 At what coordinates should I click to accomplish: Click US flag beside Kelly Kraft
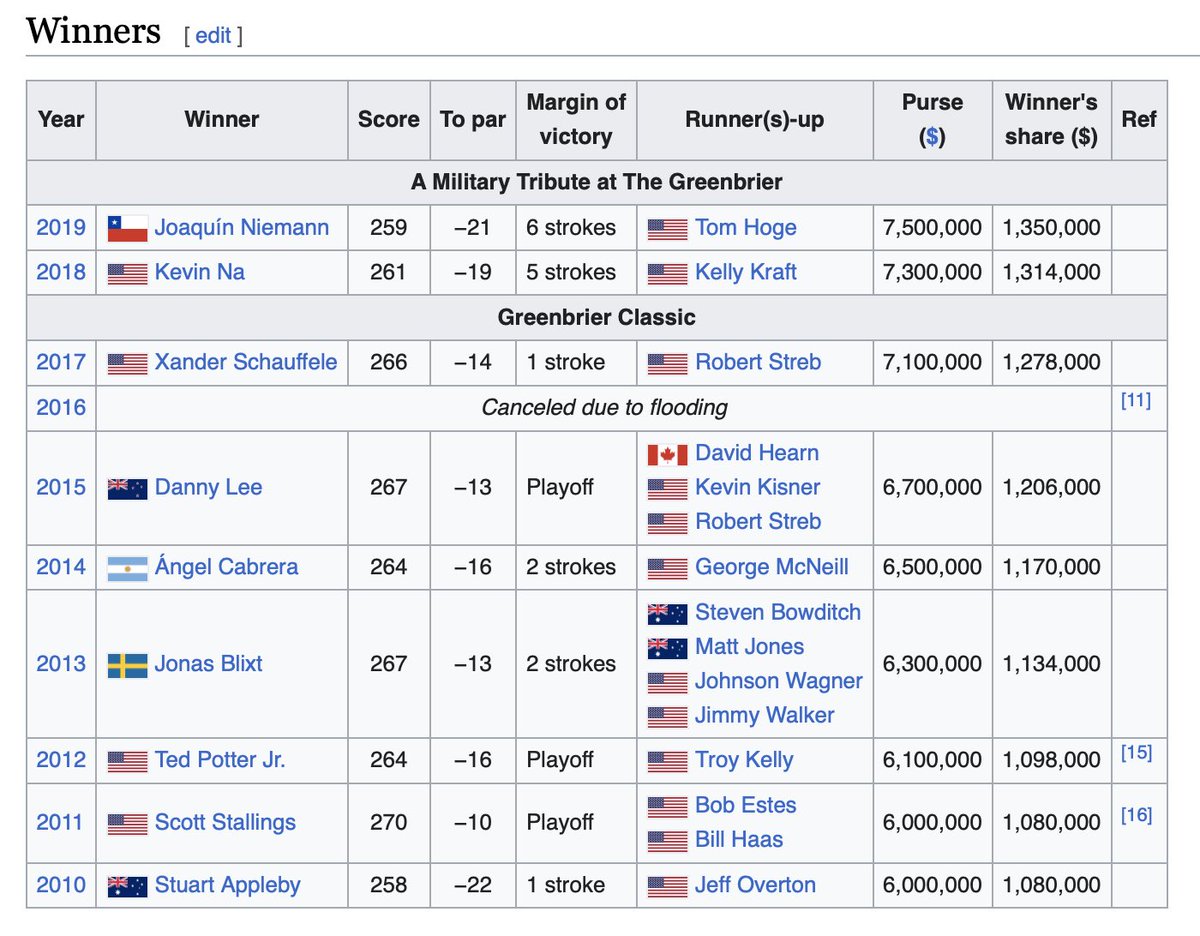[668, 273]
